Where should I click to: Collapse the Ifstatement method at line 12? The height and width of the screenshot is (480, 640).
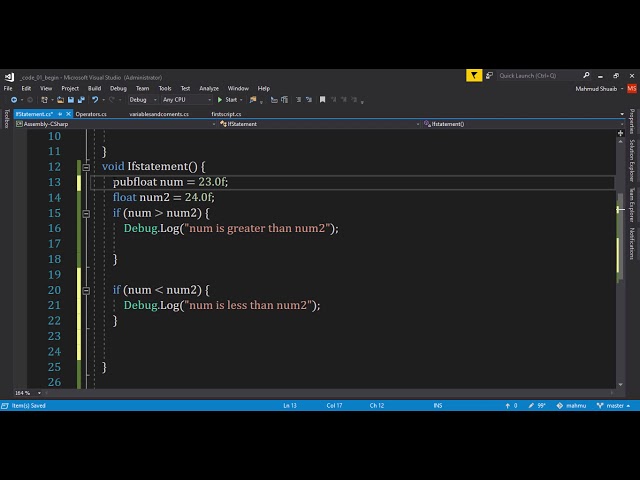(86, 167)
